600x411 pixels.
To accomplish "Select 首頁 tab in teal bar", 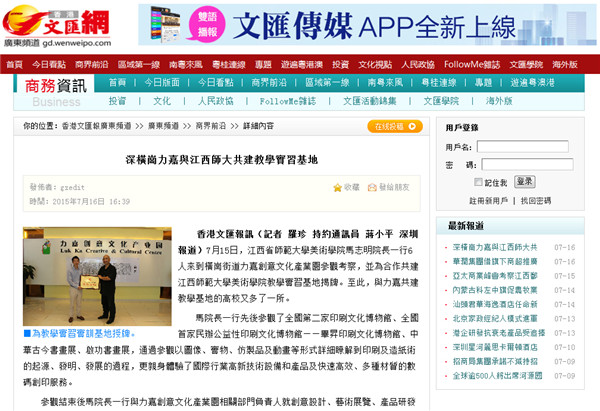I will click(x=117, y=83).
